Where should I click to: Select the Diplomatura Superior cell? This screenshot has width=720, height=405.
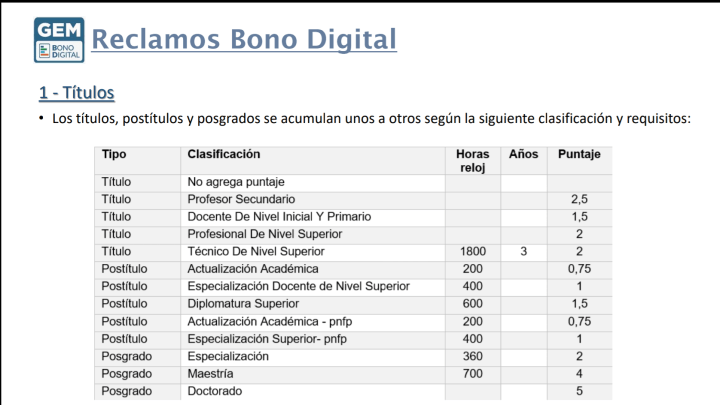pos(243,304)
